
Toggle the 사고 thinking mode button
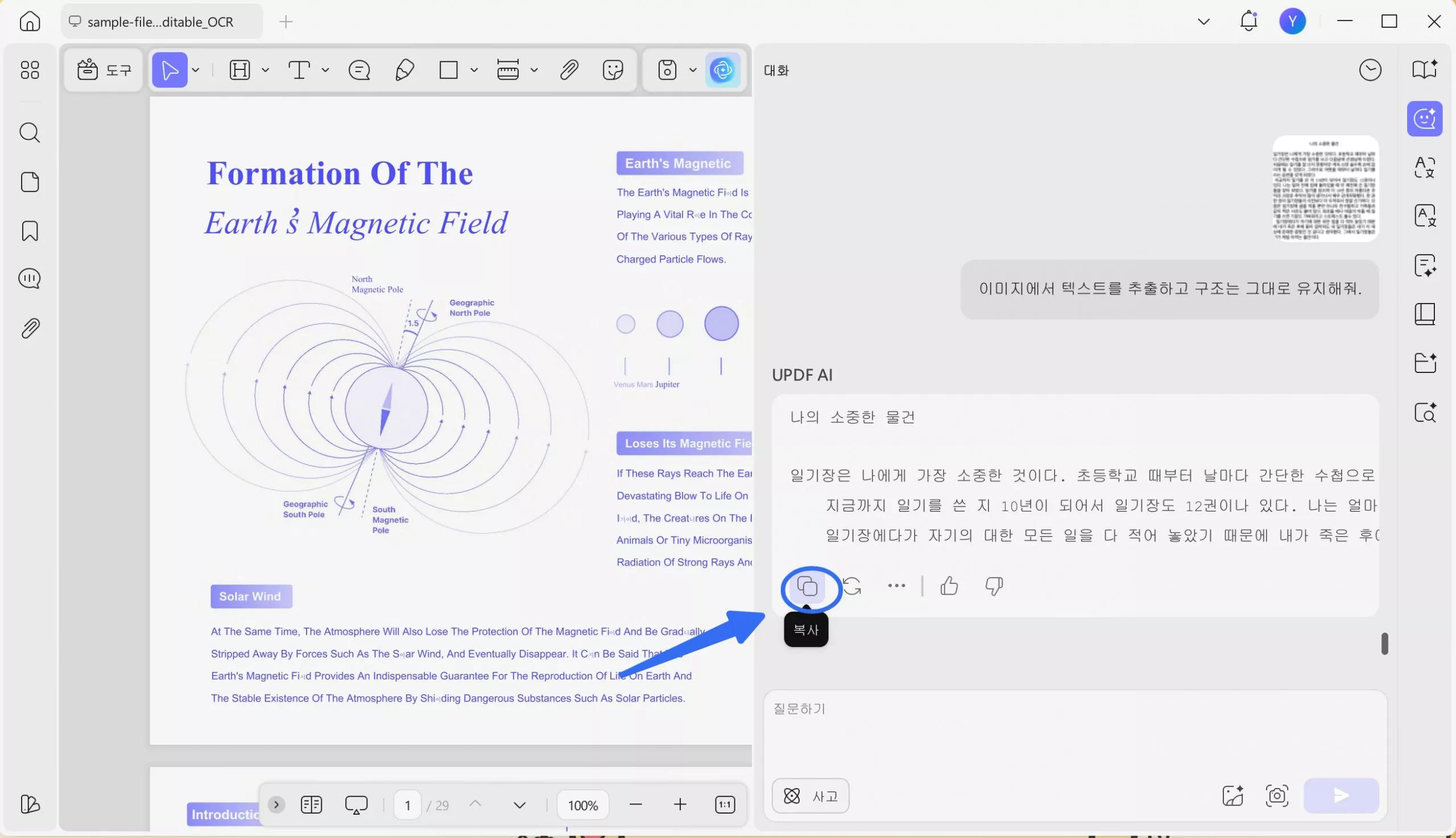click(x=810, y=796)
